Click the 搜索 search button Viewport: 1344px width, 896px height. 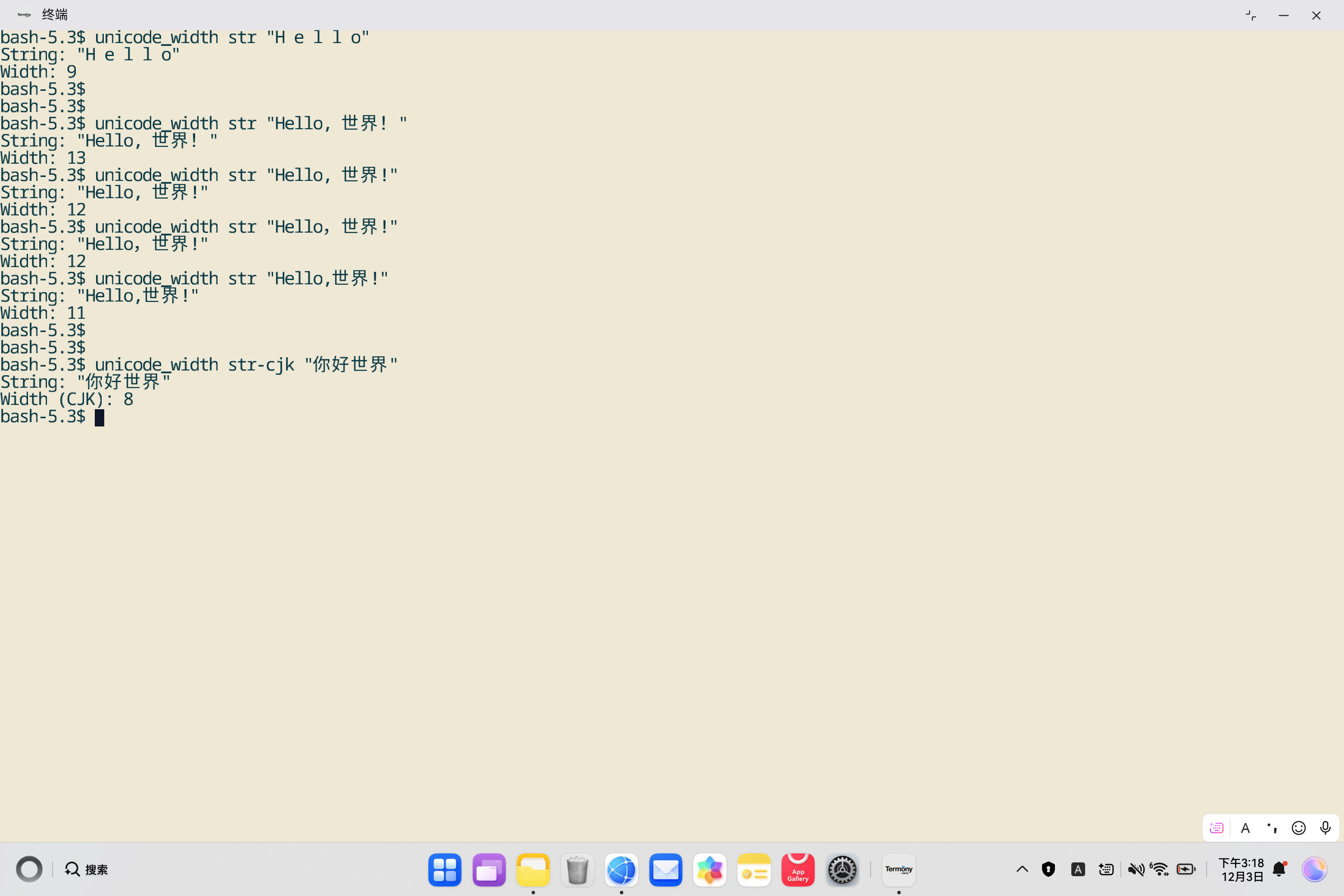click(87, 869)
